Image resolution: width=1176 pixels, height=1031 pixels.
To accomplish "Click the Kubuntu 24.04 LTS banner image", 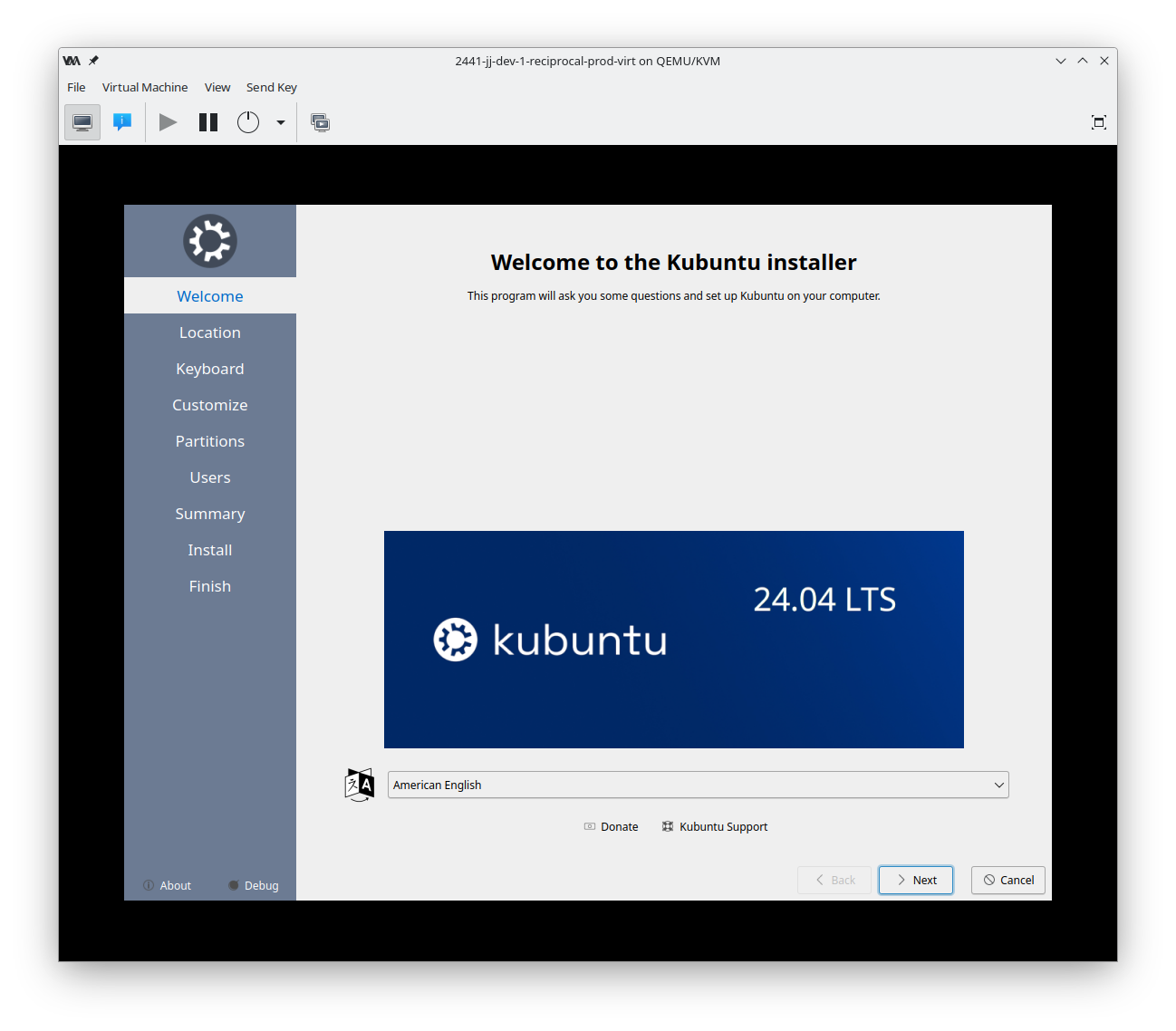I will pos(674,640).
